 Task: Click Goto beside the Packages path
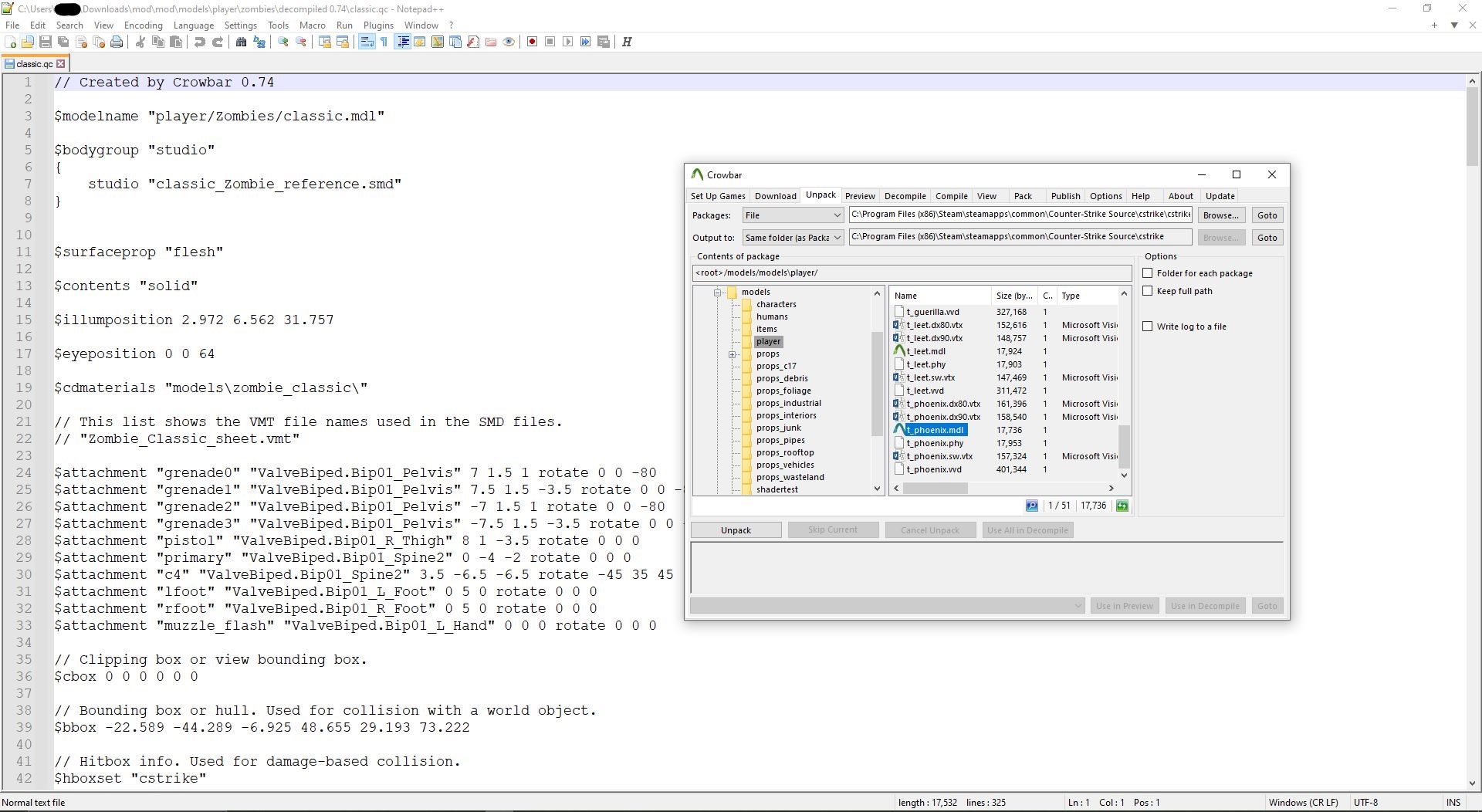[x=1267, y=215]
